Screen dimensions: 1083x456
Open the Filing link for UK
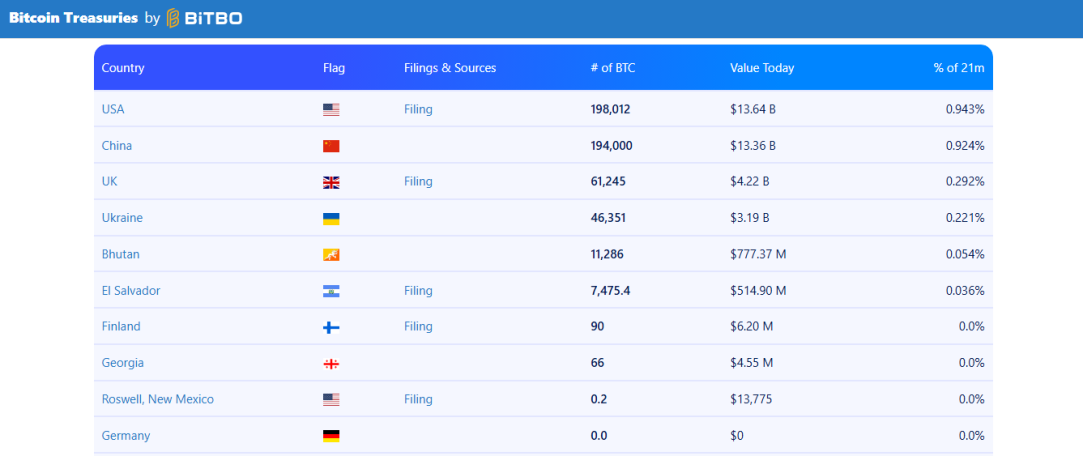click(x=418, y=182)
